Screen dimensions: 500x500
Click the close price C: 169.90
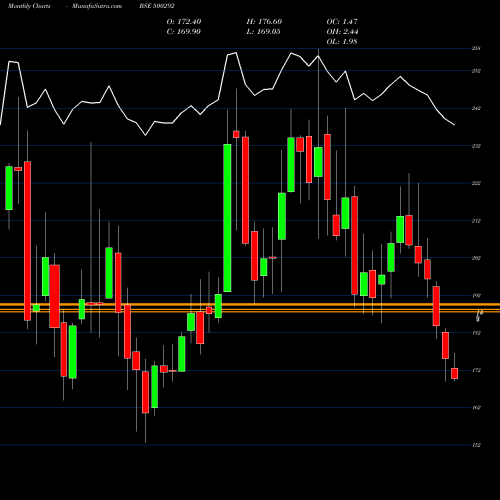pyautogui.click(x=184, y=32)
